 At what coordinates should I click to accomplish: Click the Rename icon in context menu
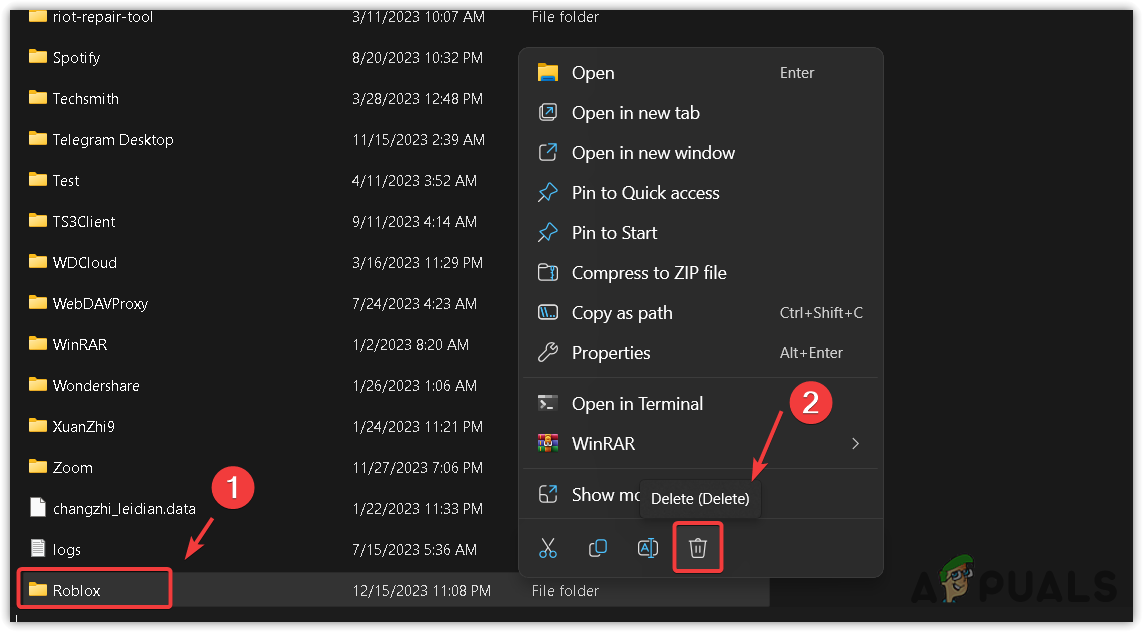click(648, 548)
